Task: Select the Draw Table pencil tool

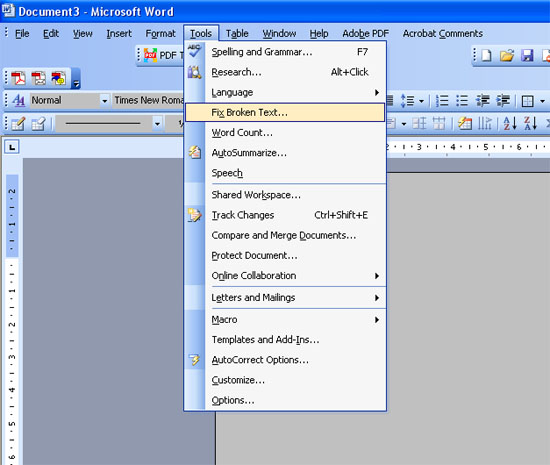Action: (18, 123)
